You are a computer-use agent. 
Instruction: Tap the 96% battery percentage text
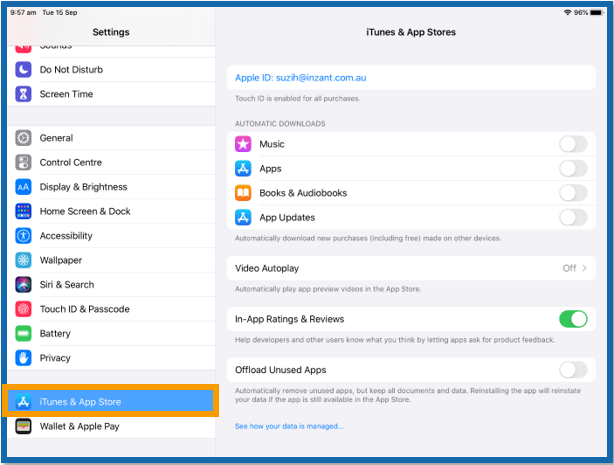coord(581,13)
